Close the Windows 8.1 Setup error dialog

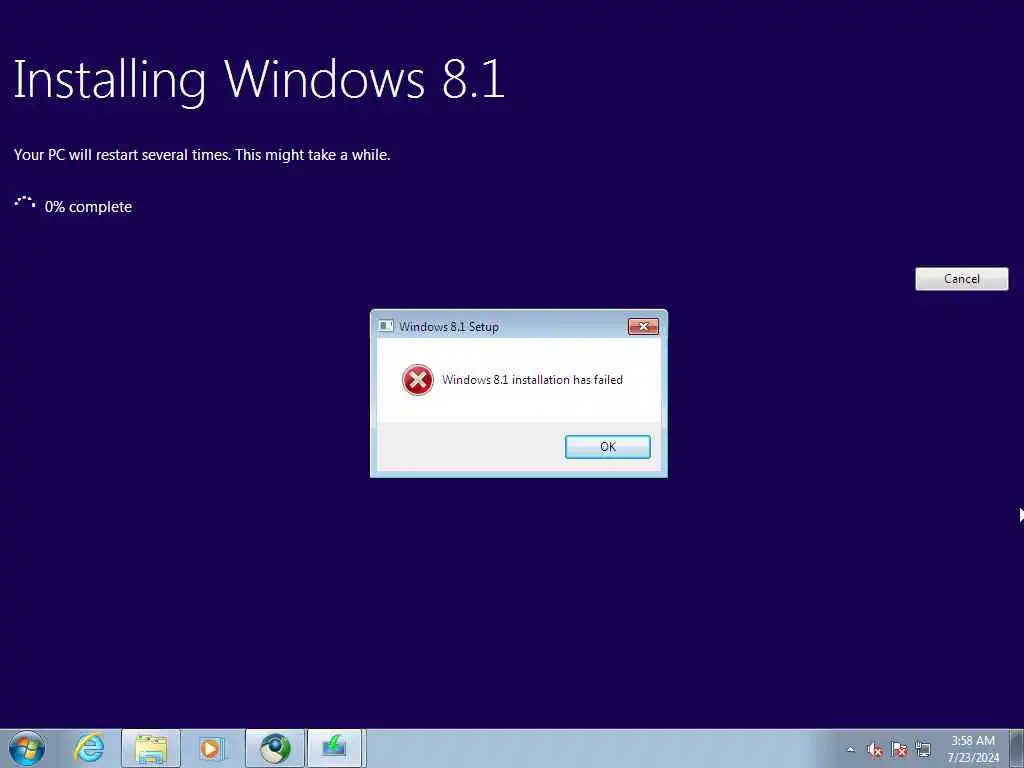[x=643, y=327]
